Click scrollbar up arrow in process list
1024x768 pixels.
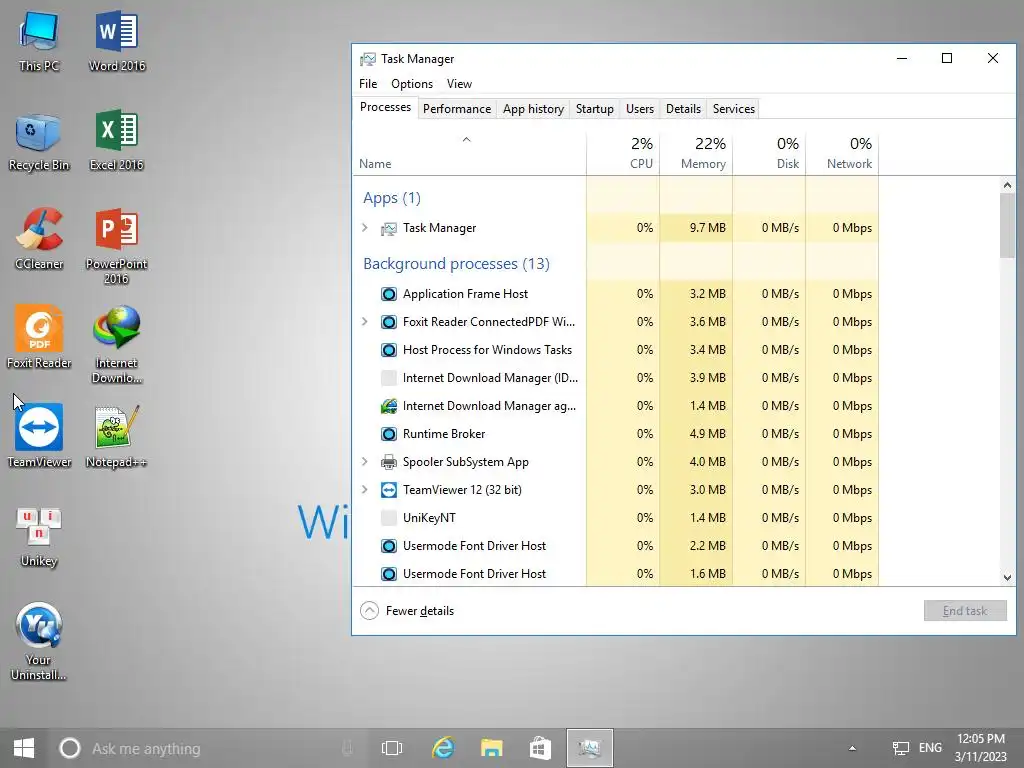click(x=1007, y=185)
